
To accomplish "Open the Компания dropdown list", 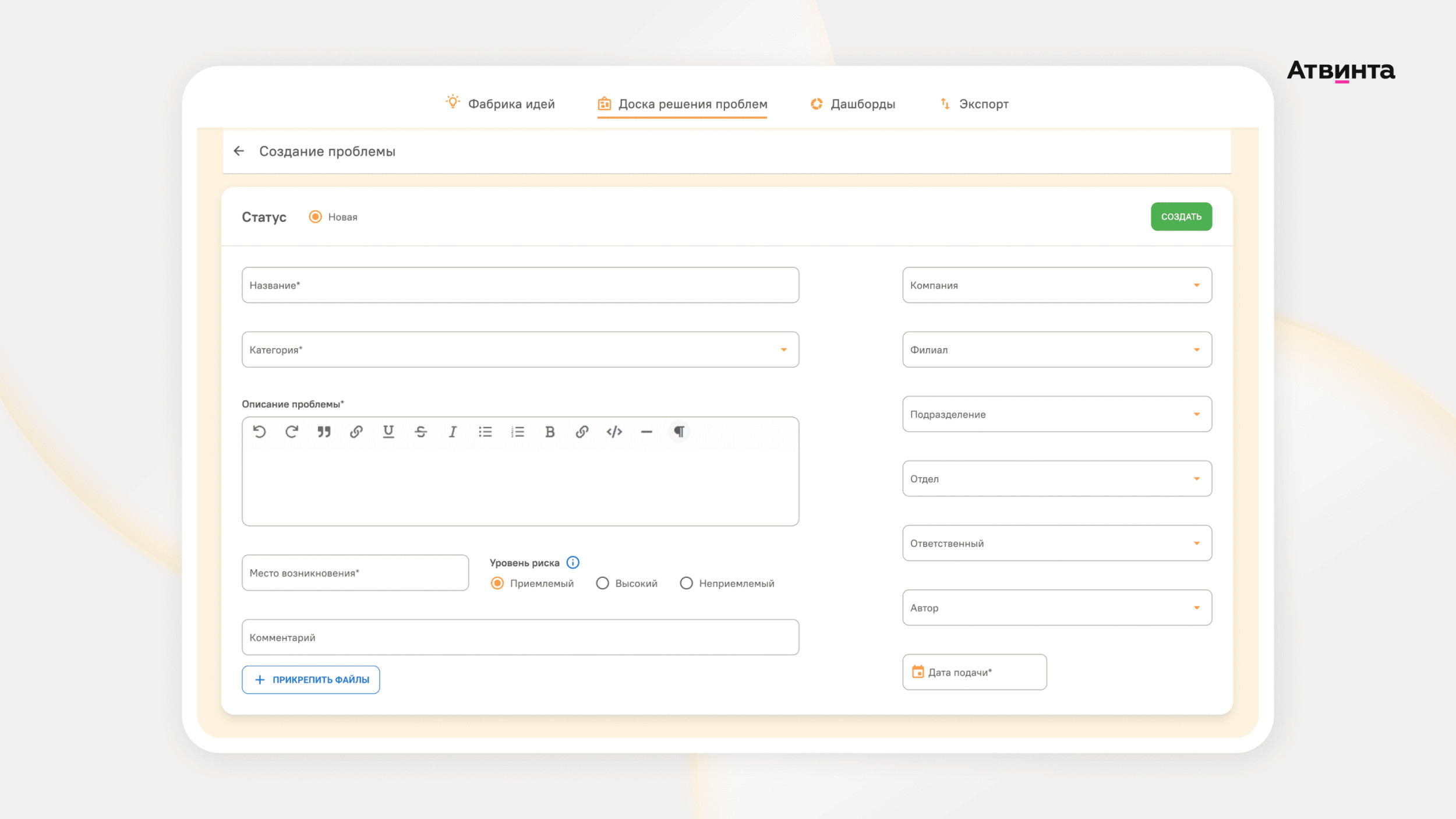I will click(x=1196, y=285).
